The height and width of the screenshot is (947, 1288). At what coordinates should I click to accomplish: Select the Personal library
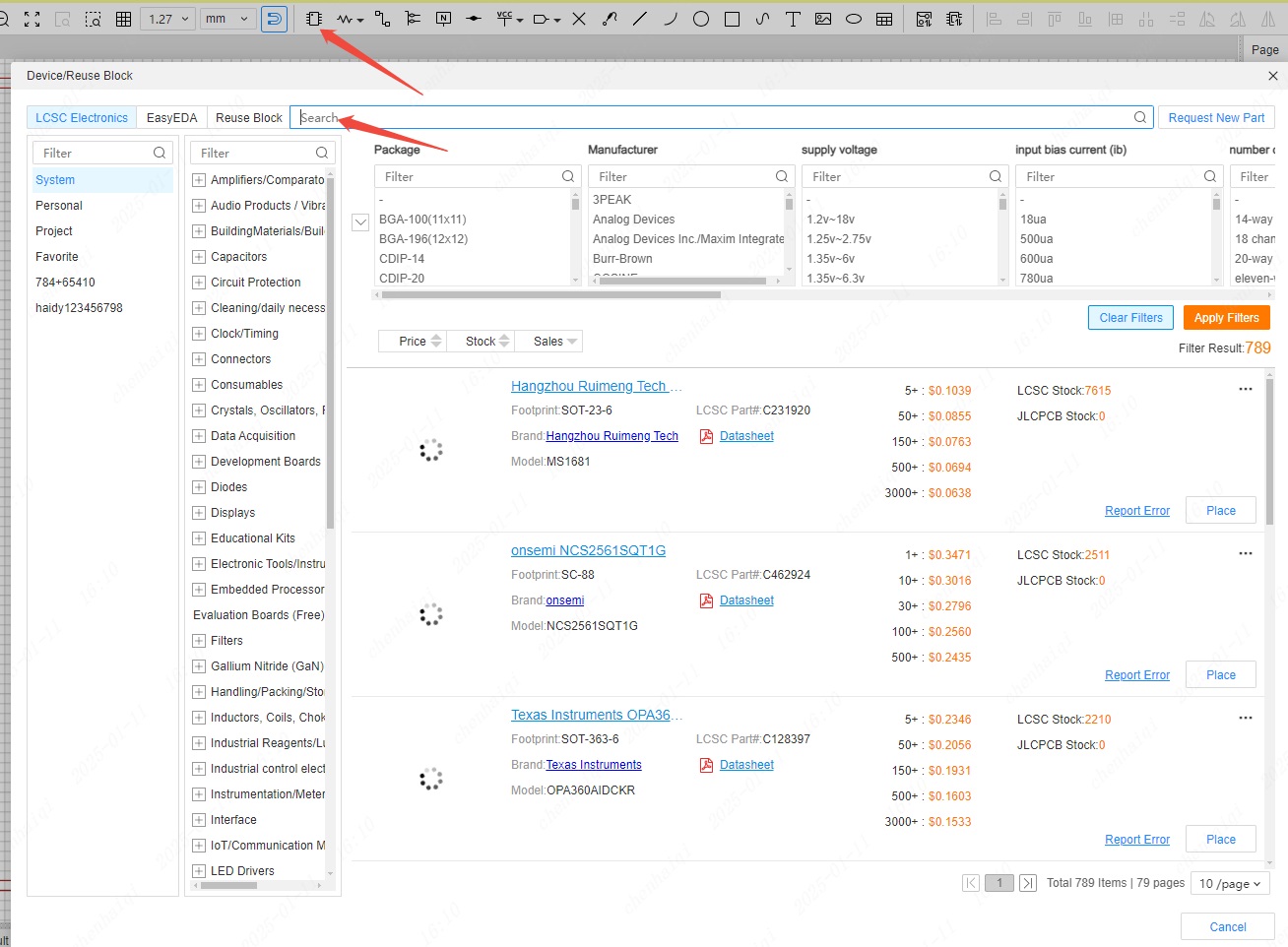tap(59, 206)
